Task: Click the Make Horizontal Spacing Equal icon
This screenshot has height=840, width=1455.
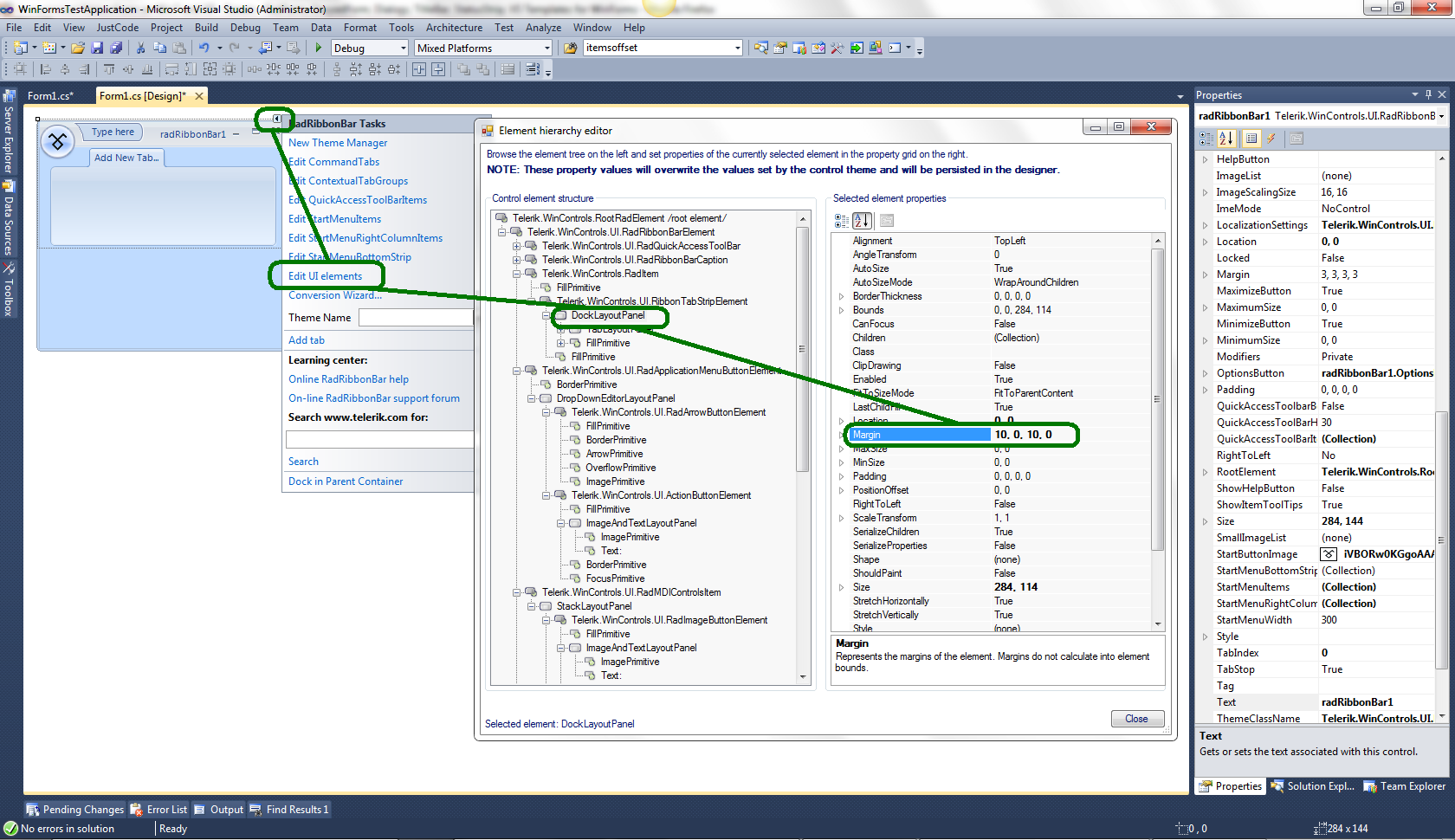Action: [x=255, y=69]
